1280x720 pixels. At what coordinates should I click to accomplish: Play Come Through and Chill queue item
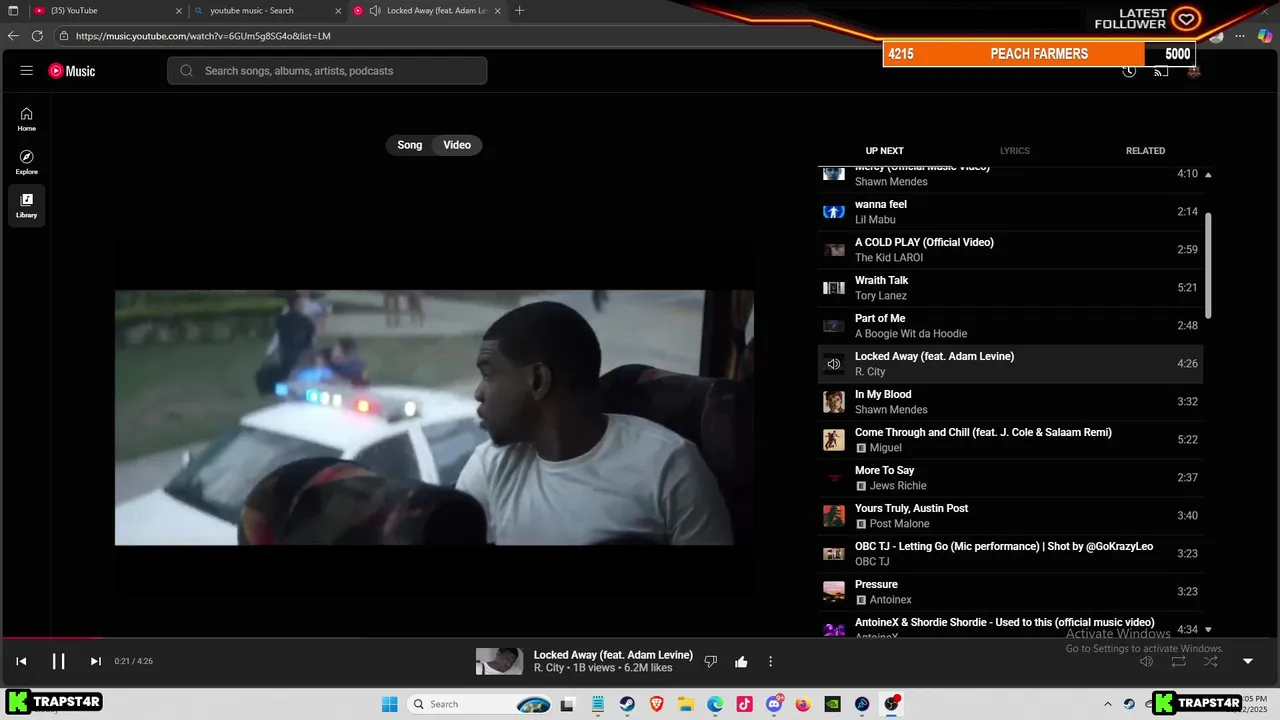point(1010,440)
